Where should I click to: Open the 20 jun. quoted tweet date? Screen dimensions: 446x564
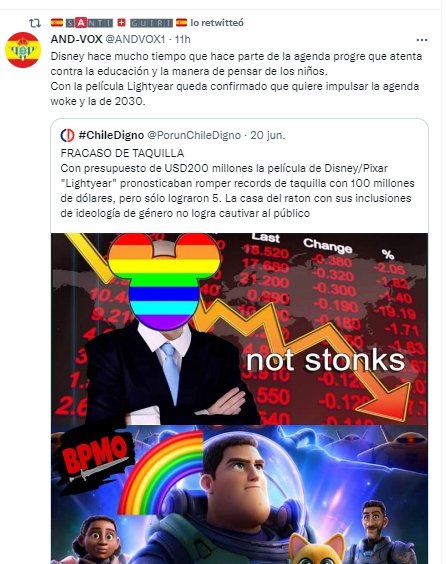tap(268, 135)
